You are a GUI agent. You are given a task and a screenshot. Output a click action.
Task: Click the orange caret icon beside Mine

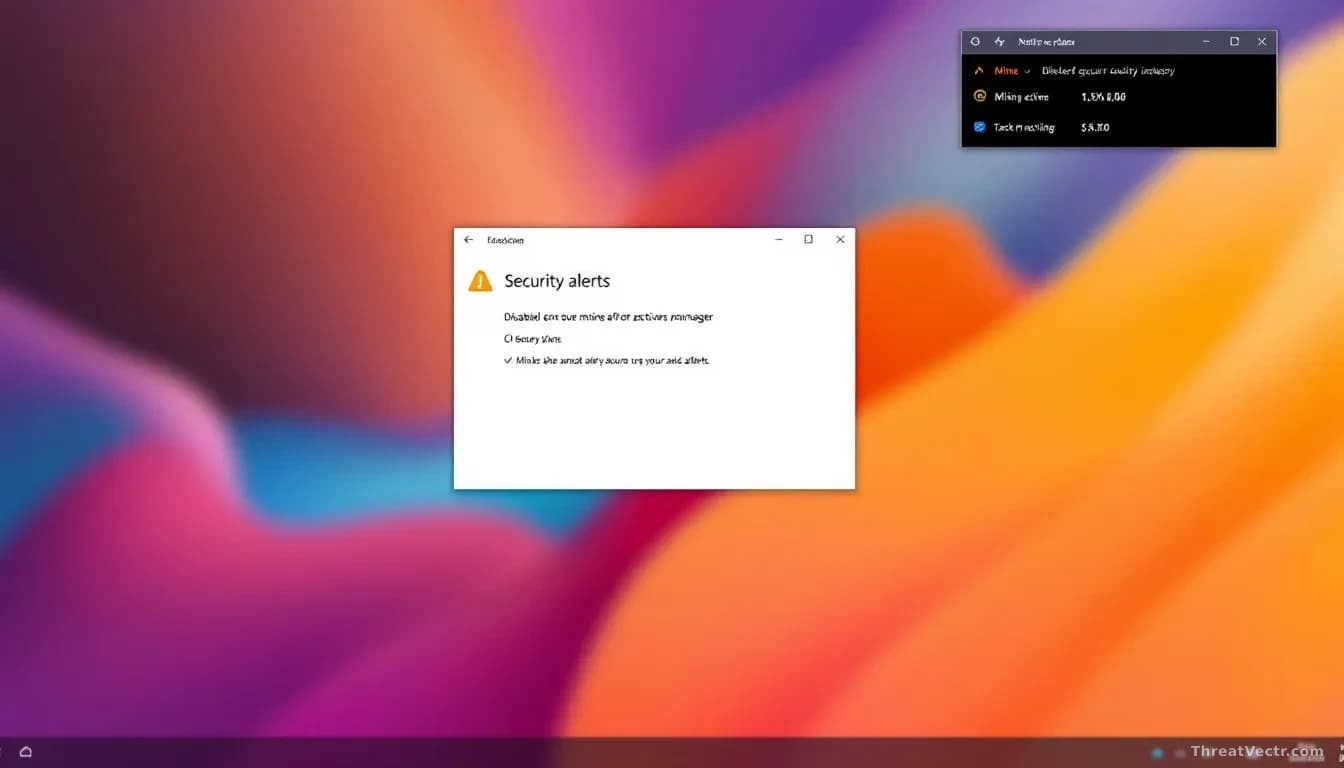pyautogui.click(x=978, y=71)
